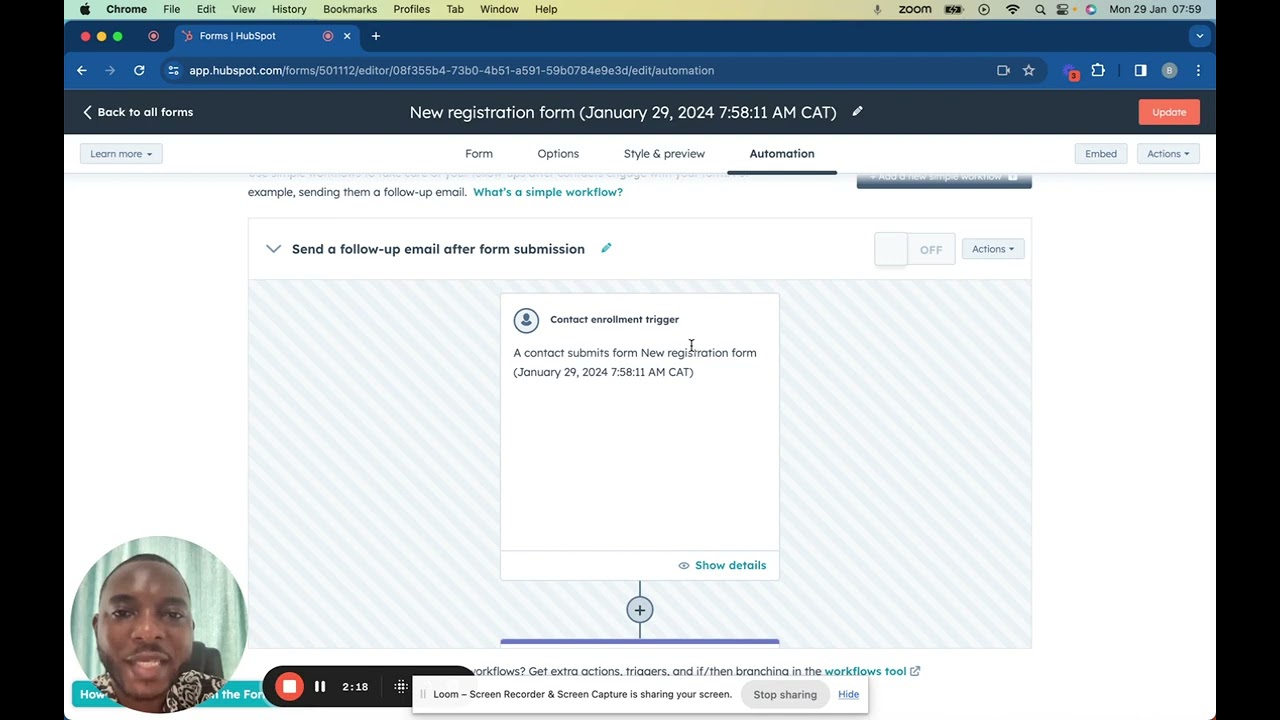Open the Profiles menu
Viewport: 1280px width, 720px height.
(x=411, y=9)
